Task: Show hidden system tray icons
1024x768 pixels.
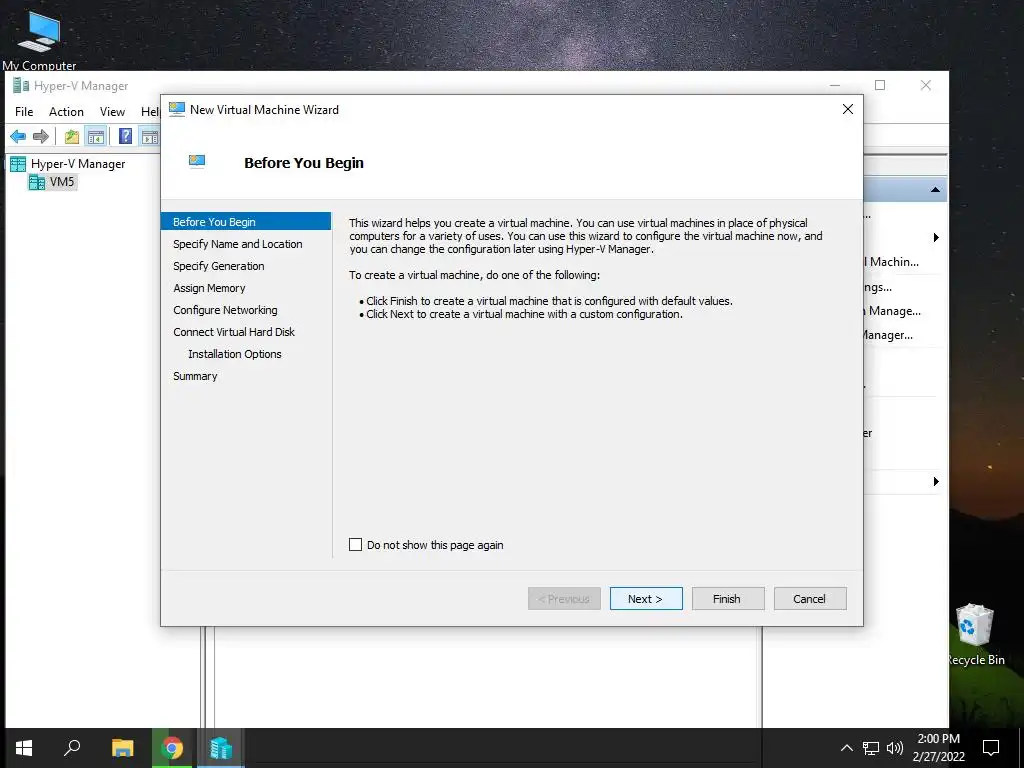Action: point(846,748)
